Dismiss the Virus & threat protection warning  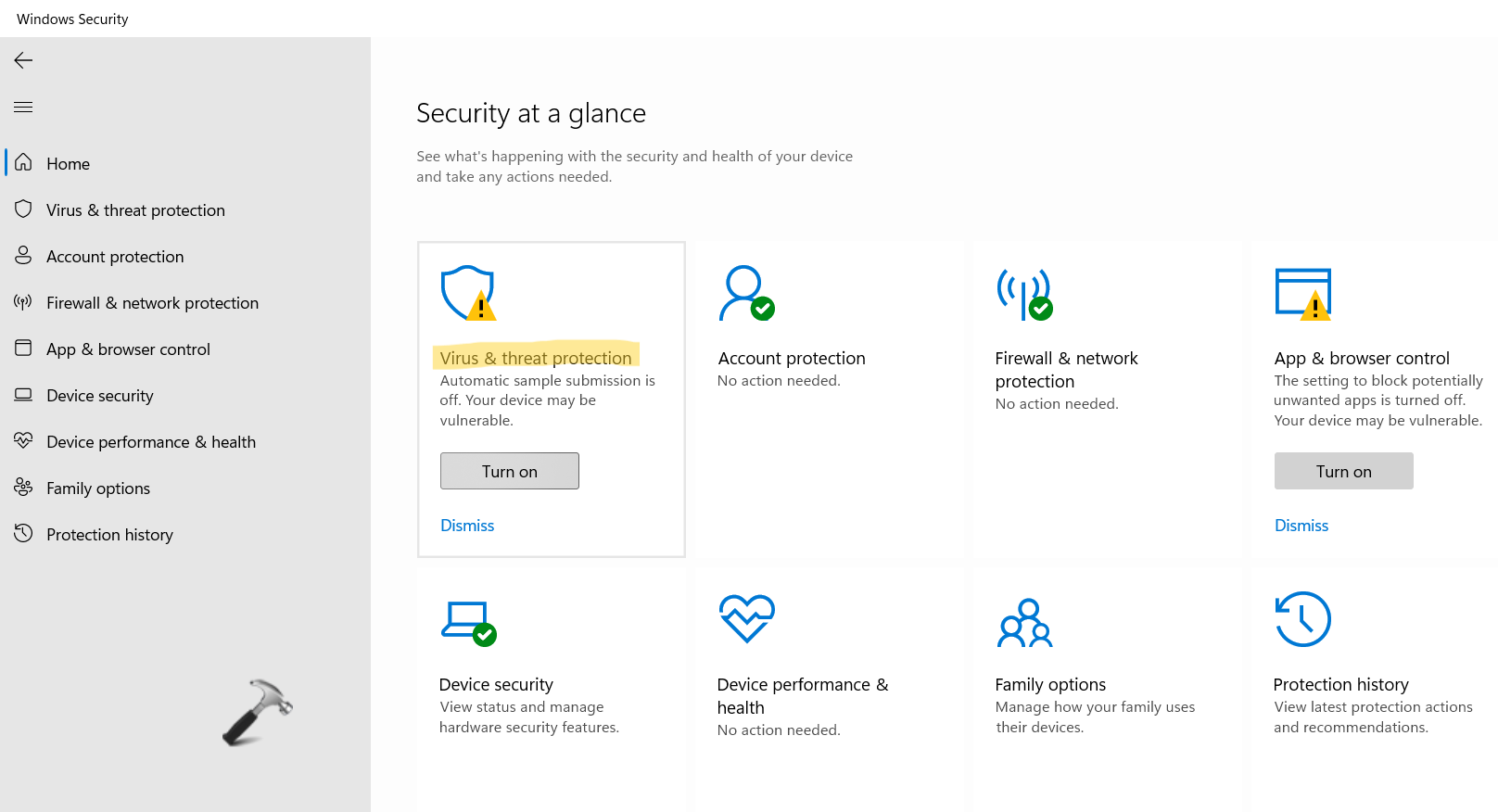tap(467, 526)
